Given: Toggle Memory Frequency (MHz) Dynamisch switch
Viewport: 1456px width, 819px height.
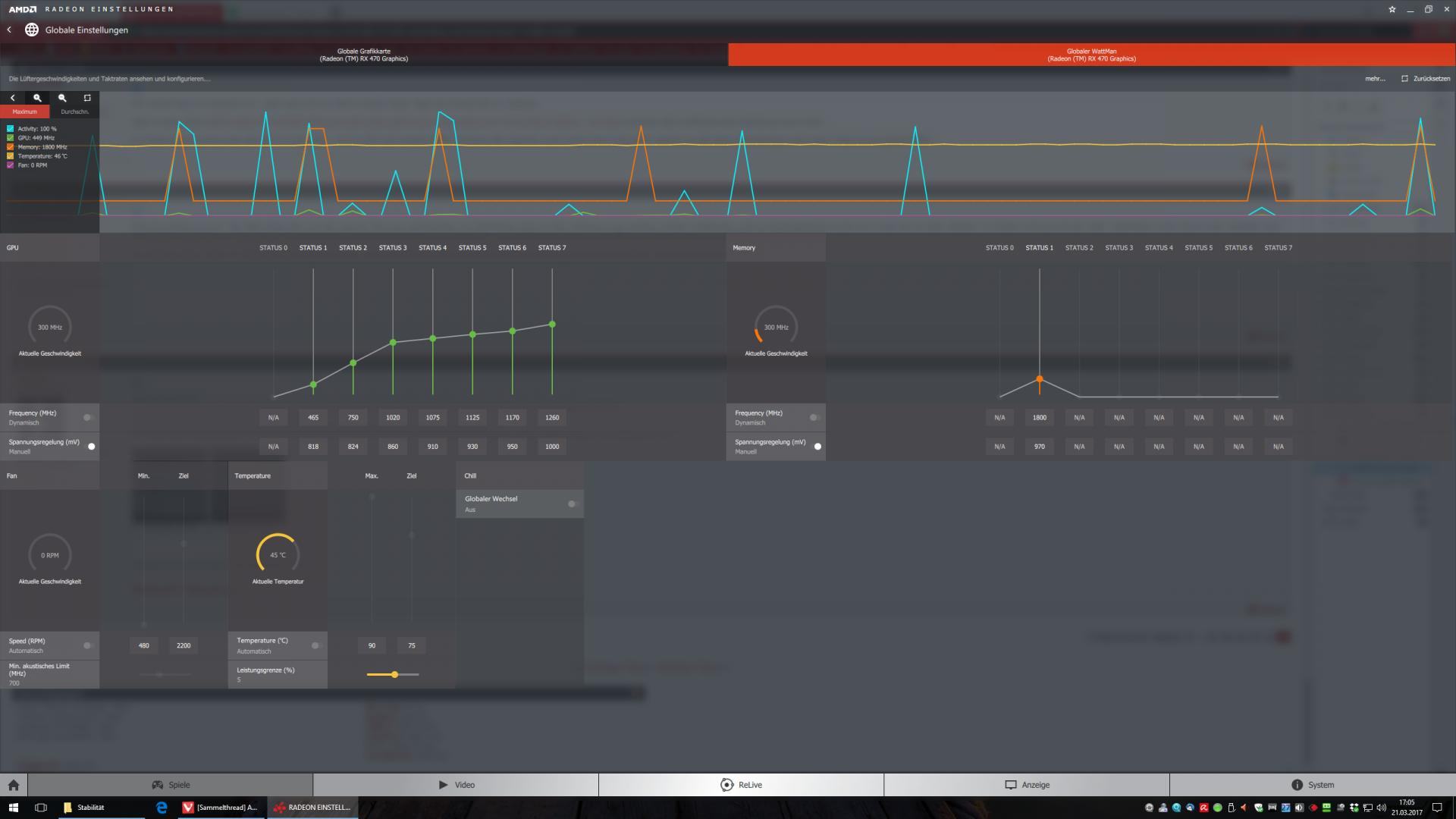Looking at the screenshot, I should click(814, 417).
